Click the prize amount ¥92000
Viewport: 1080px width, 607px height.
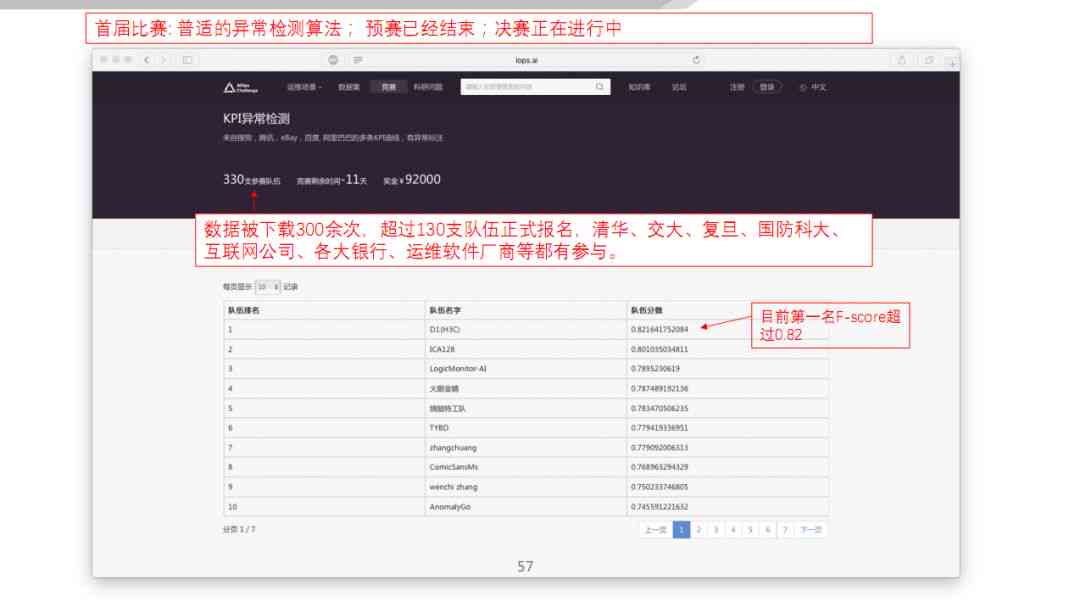click(x=422, y=179)
